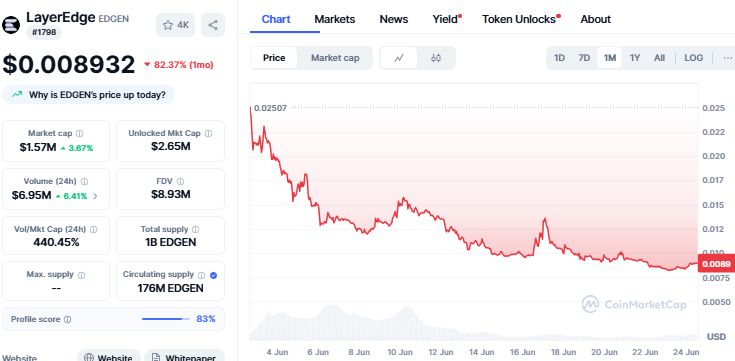The height and width of the screenshot is (361, 735).
Task: Click the Profile score info icon
Action: (x=68, y=320)
